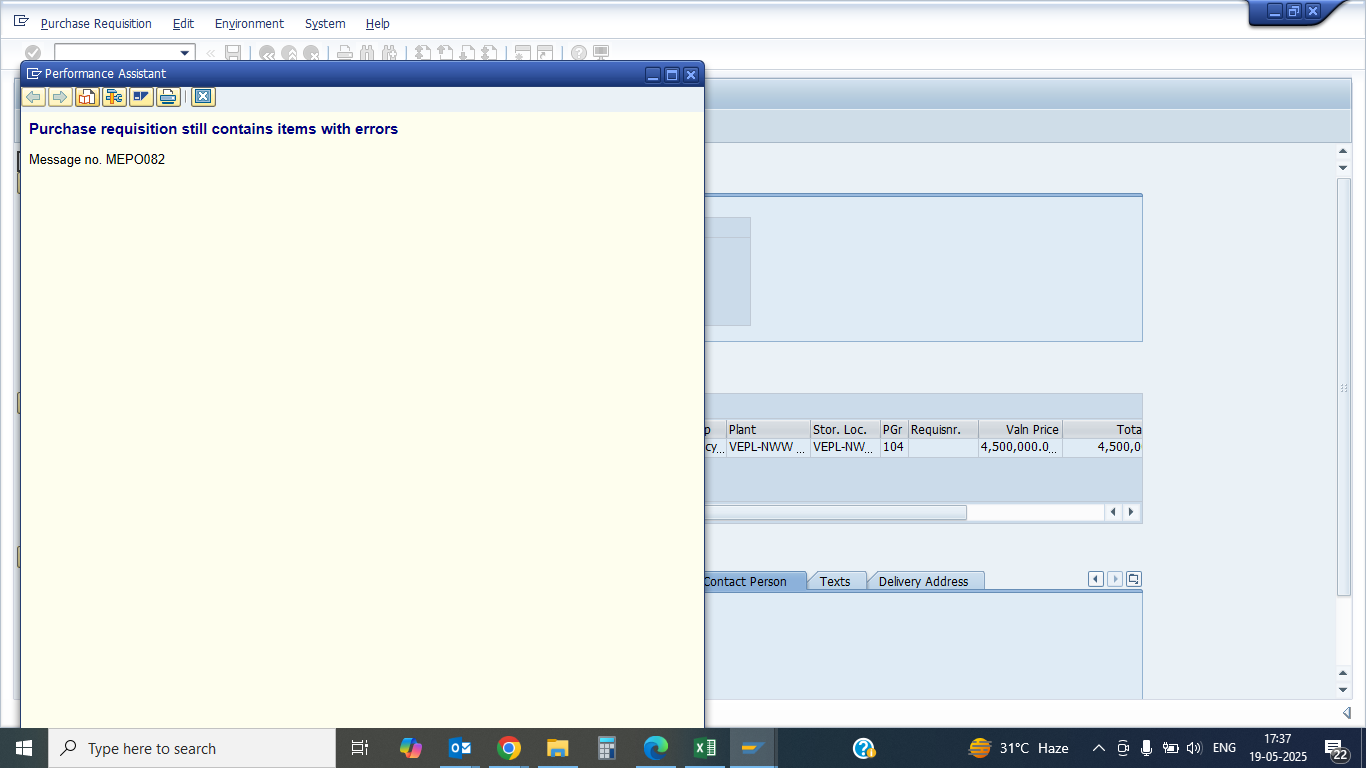Screen dimensions: 1366x768
Task: Print the Performance Assistant message
Action: click(x=168, y=97)
